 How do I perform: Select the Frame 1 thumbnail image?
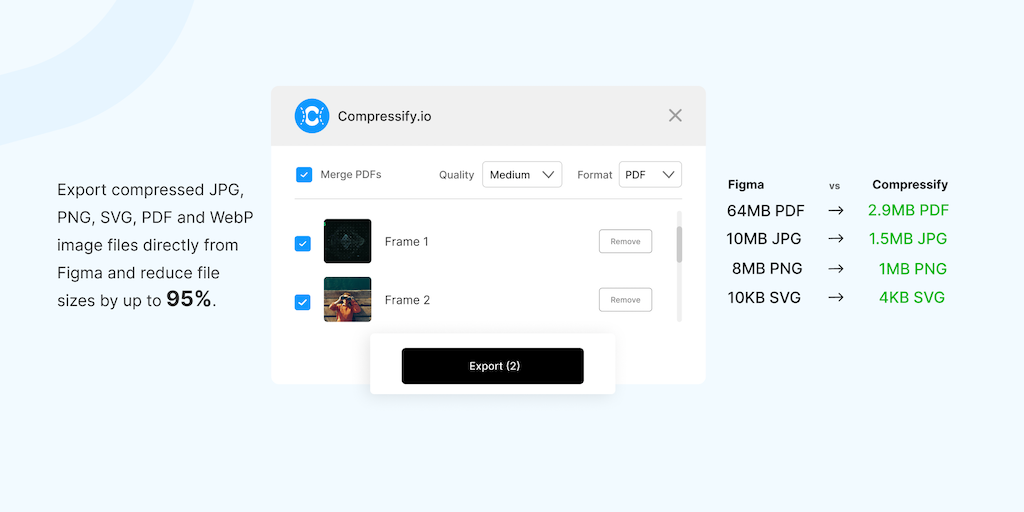(x=347, y=241)
